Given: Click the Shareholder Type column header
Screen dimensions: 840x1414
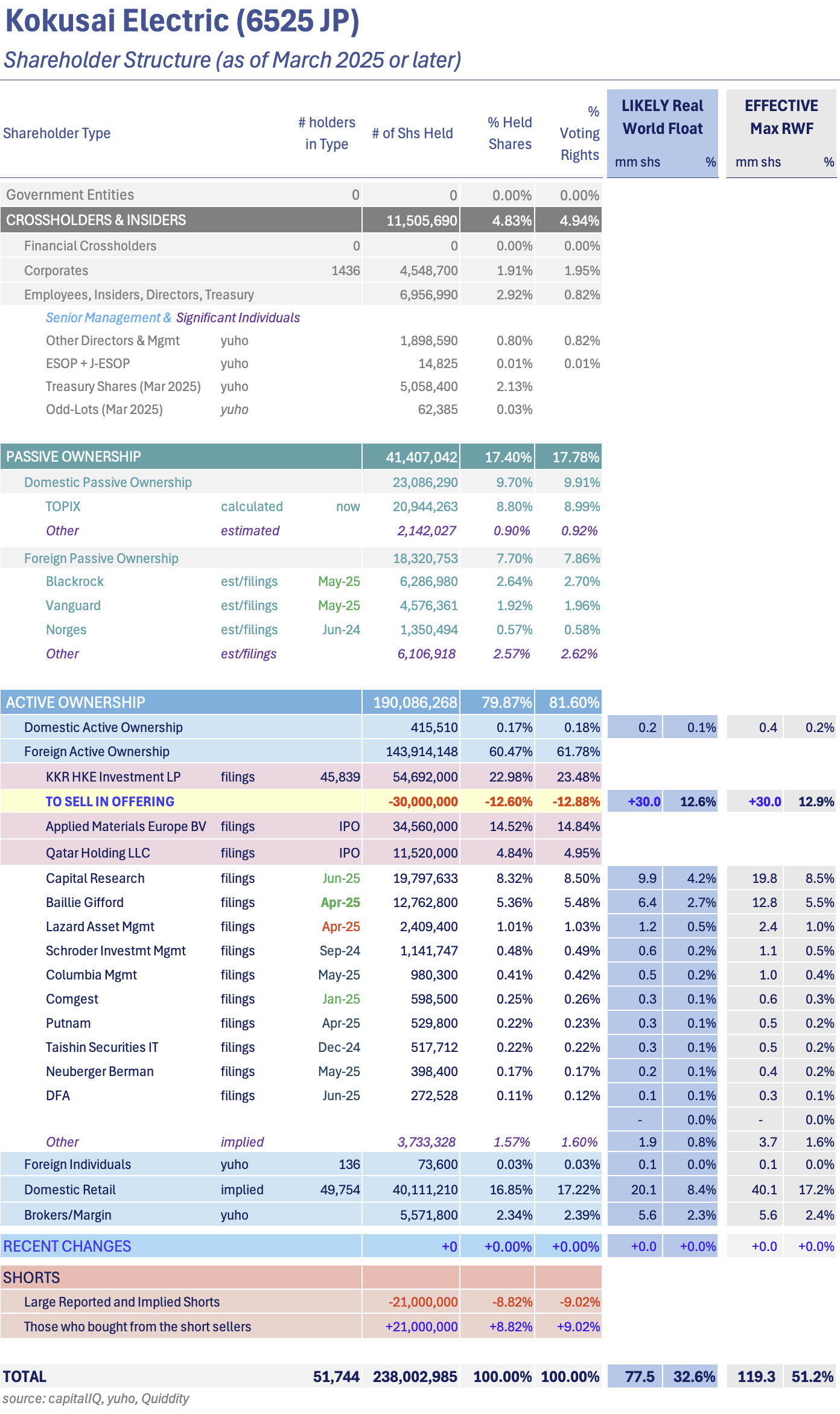Looking at the screenshot, I should click(57, 133).
